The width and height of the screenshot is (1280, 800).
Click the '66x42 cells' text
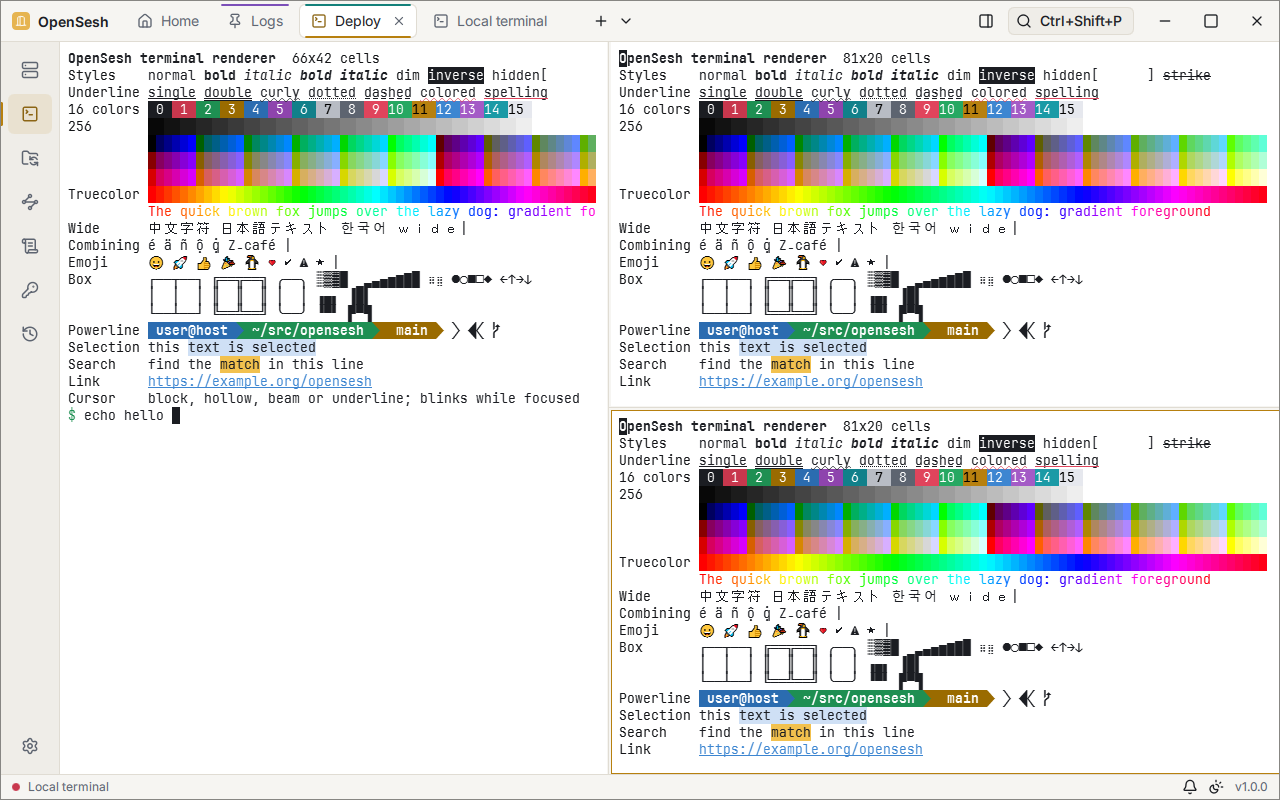(x=336, y=58)
